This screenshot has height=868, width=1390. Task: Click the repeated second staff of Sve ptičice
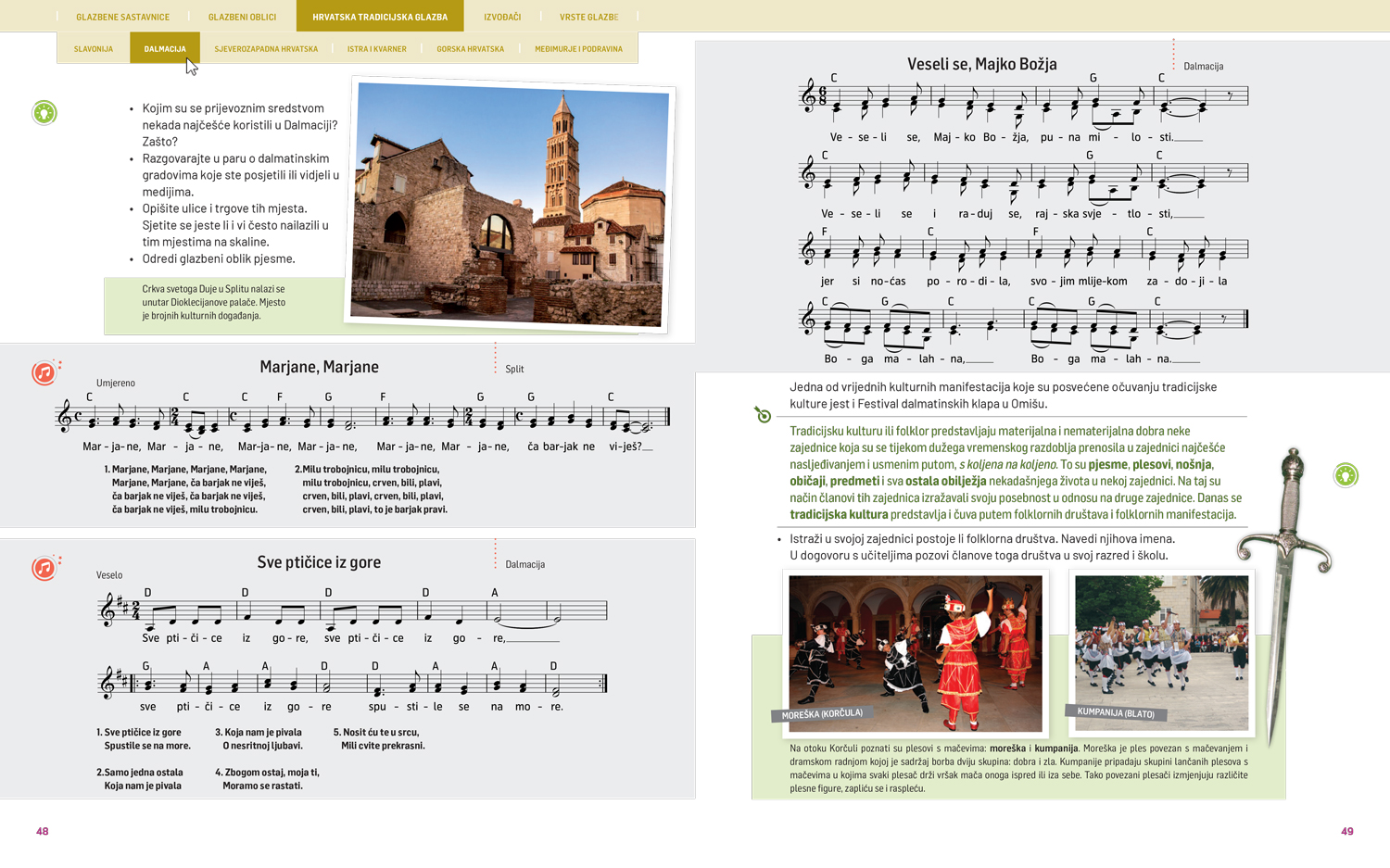click(353, 684)
